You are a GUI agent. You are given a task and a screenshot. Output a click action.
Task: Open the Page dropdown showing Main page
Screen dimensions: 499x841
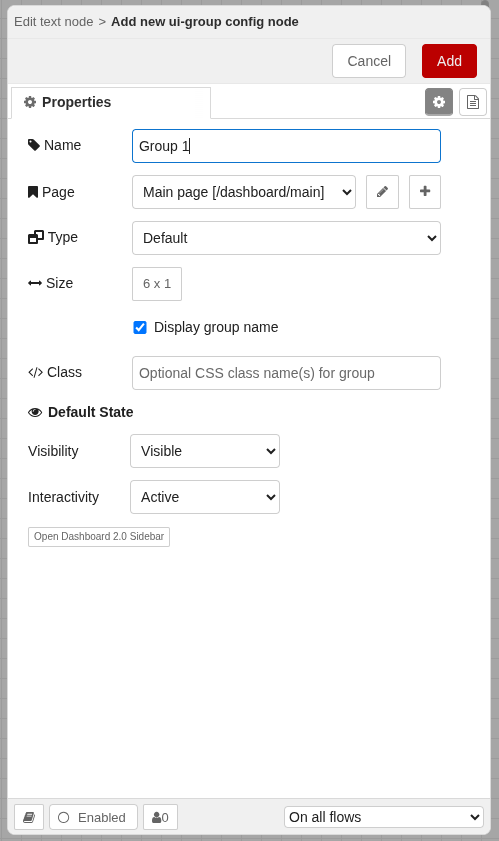(244, 192)
